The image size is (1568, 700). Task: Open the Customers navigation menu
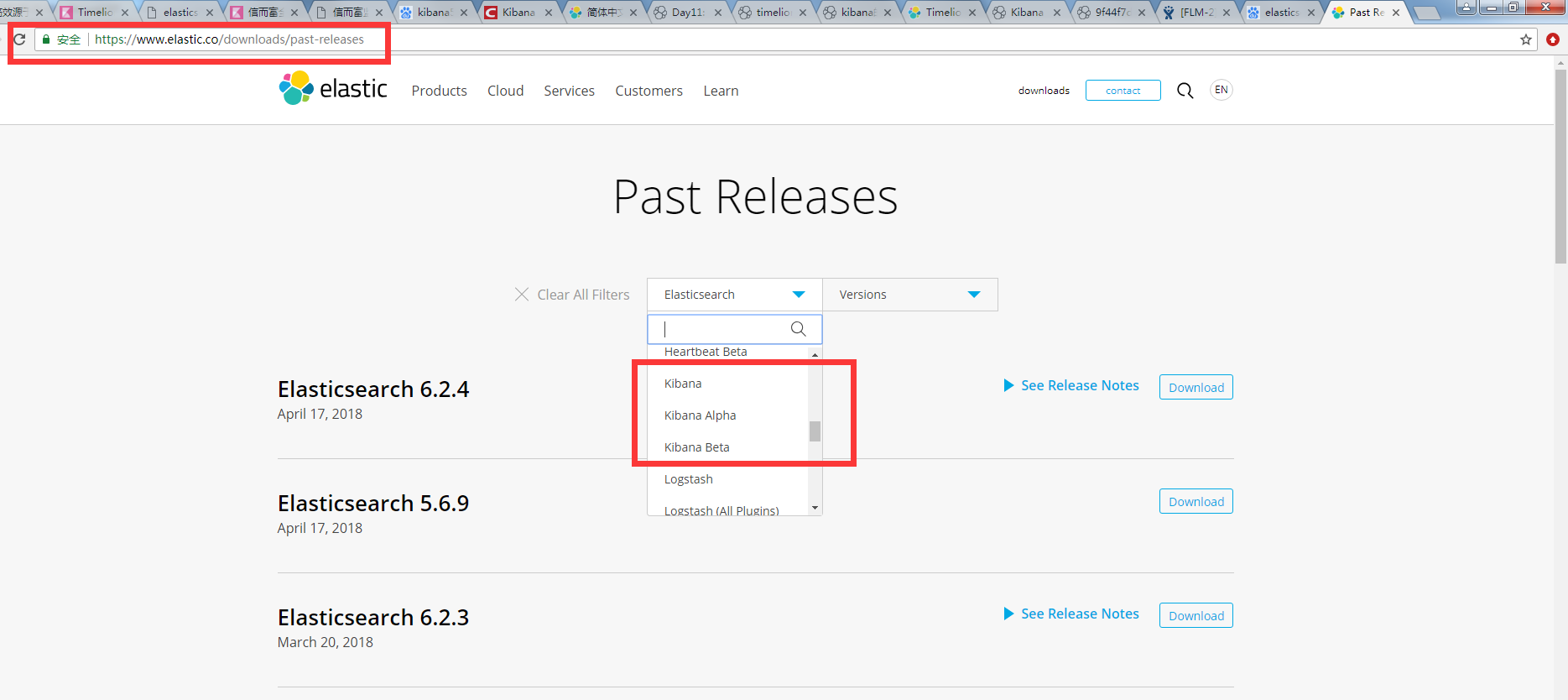coord(649,91)
